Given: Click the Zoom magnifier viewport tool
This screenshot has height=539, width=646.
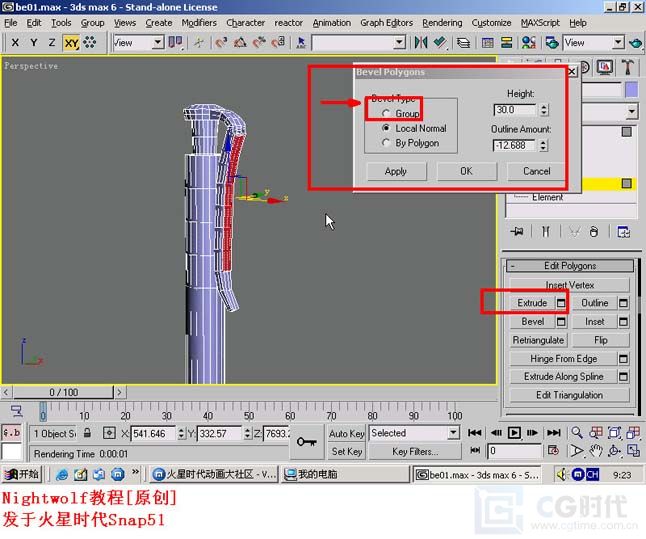Looking at the screenshot, I should [577, 433].
